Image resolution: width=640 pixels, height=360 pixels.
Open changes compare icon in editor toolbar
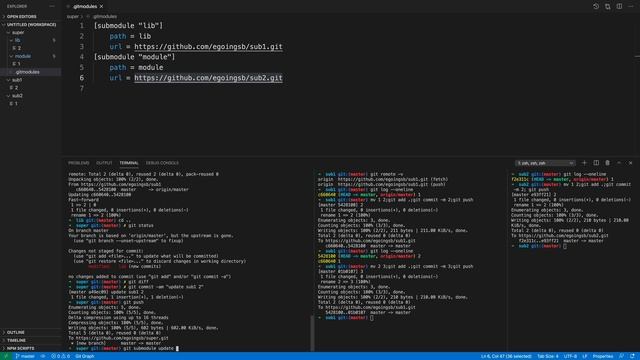click(x=608, y=7)
